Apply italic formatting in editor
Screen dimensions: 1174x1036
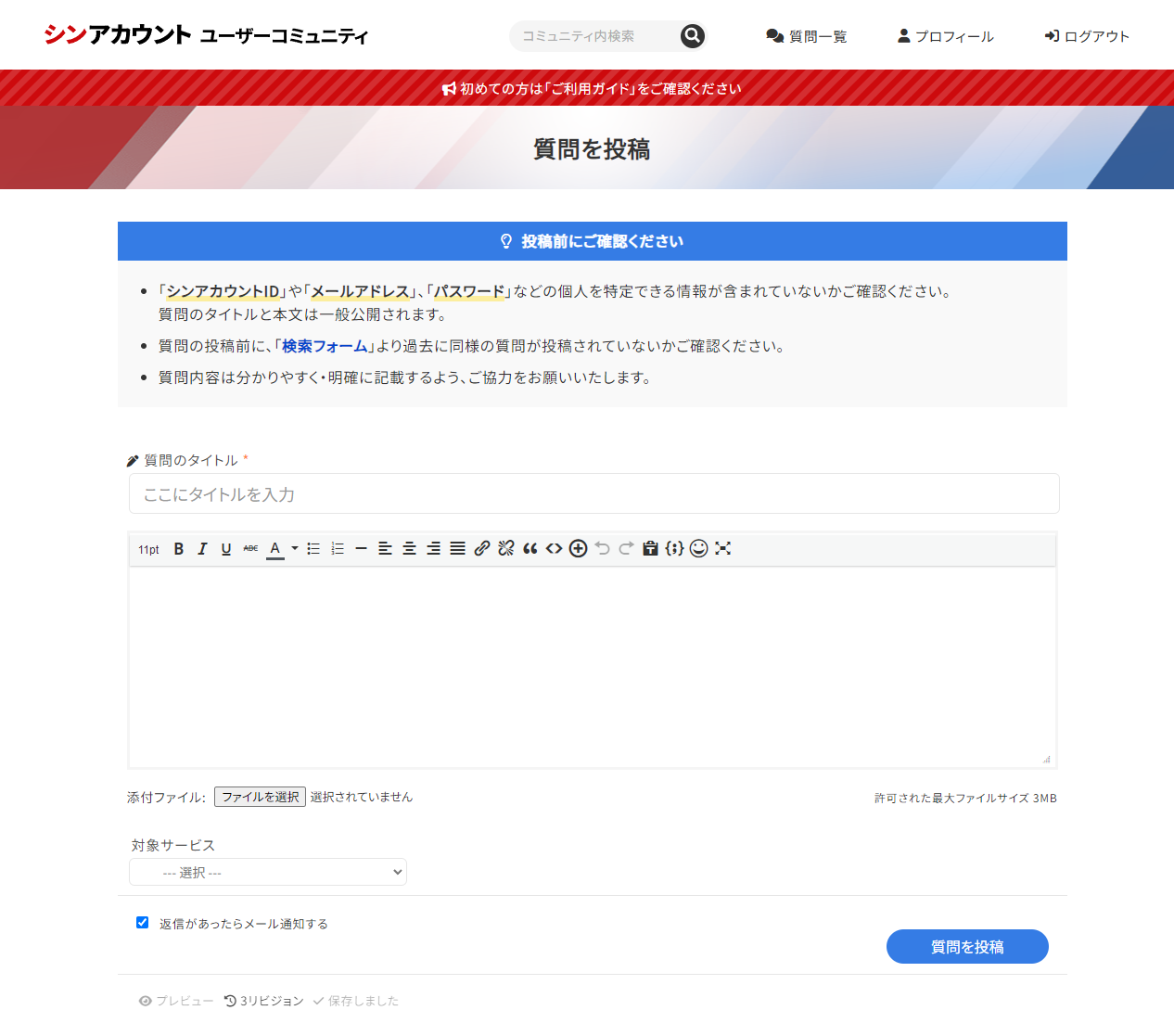coord(202,549)
